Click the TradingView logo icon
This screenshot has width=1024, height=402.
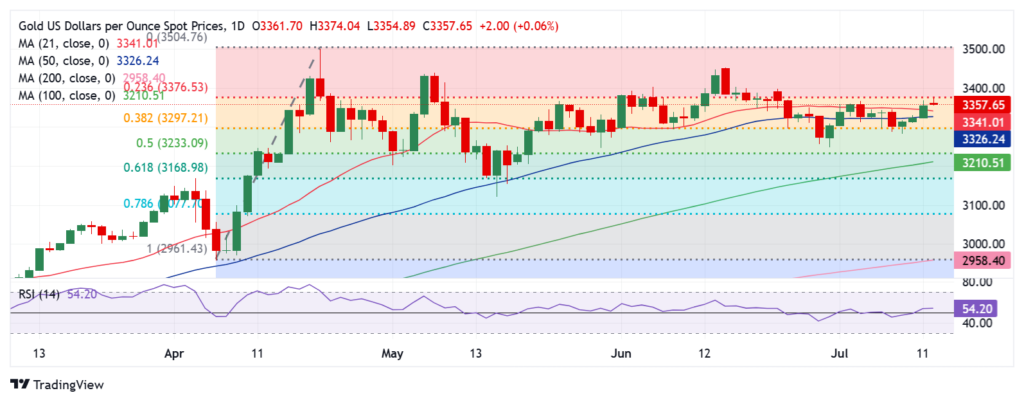(20, 384)
